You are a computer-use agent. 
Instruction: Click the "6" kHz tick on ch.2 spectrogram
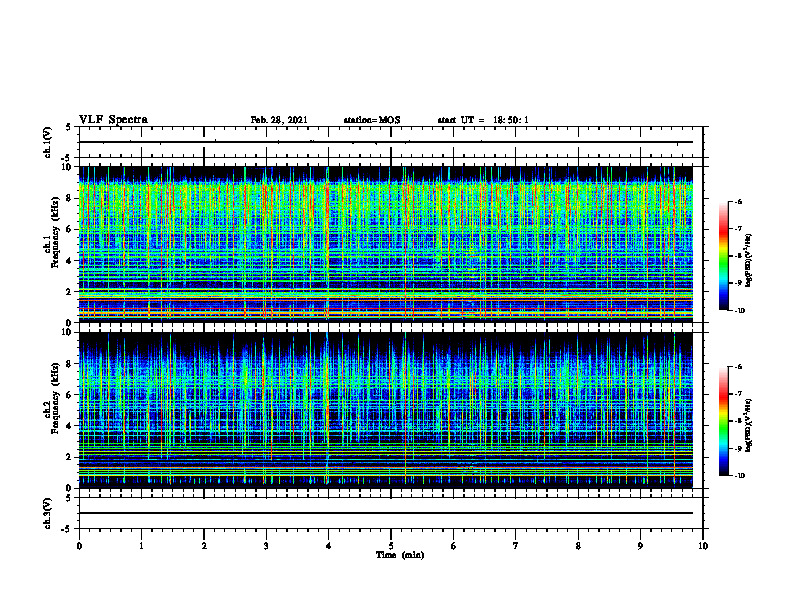pos(70,395)
